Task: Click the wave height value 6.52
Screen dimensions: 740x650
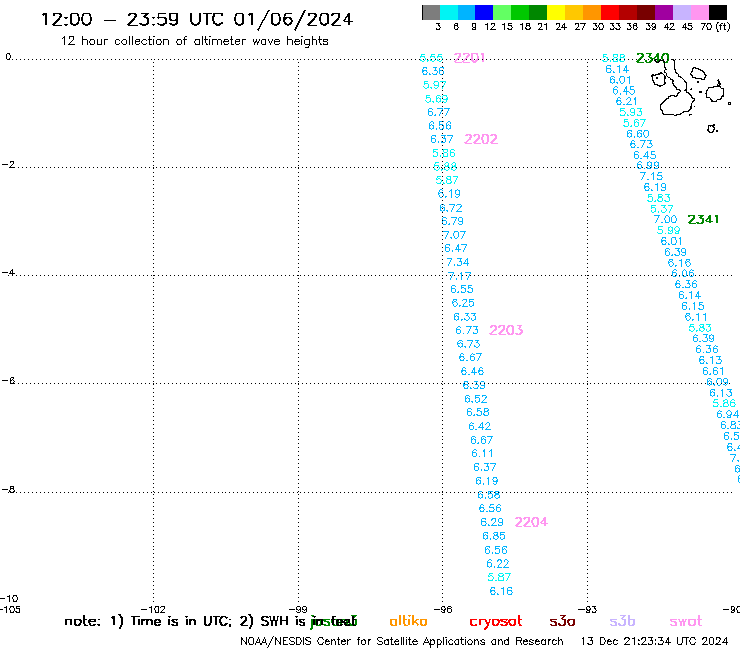Action: pos(476,399)
